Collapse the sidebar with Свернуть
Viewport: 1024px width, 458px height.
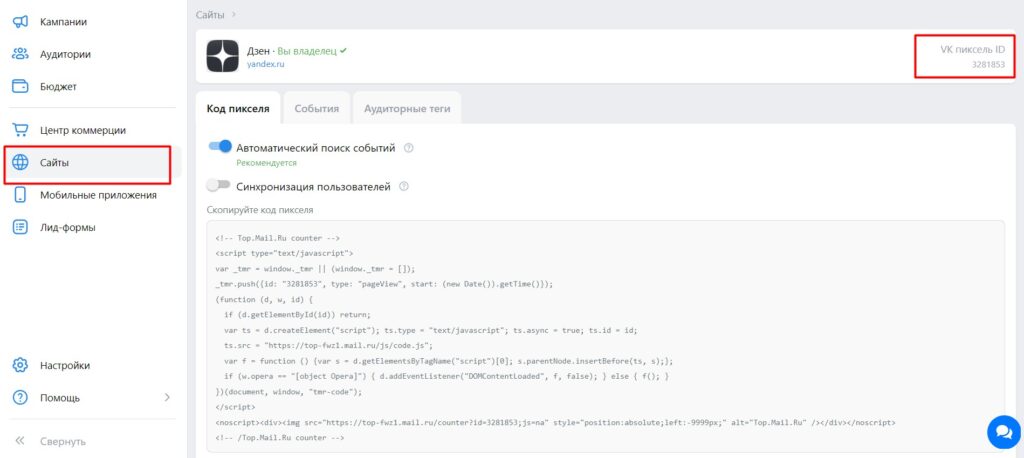62,441
